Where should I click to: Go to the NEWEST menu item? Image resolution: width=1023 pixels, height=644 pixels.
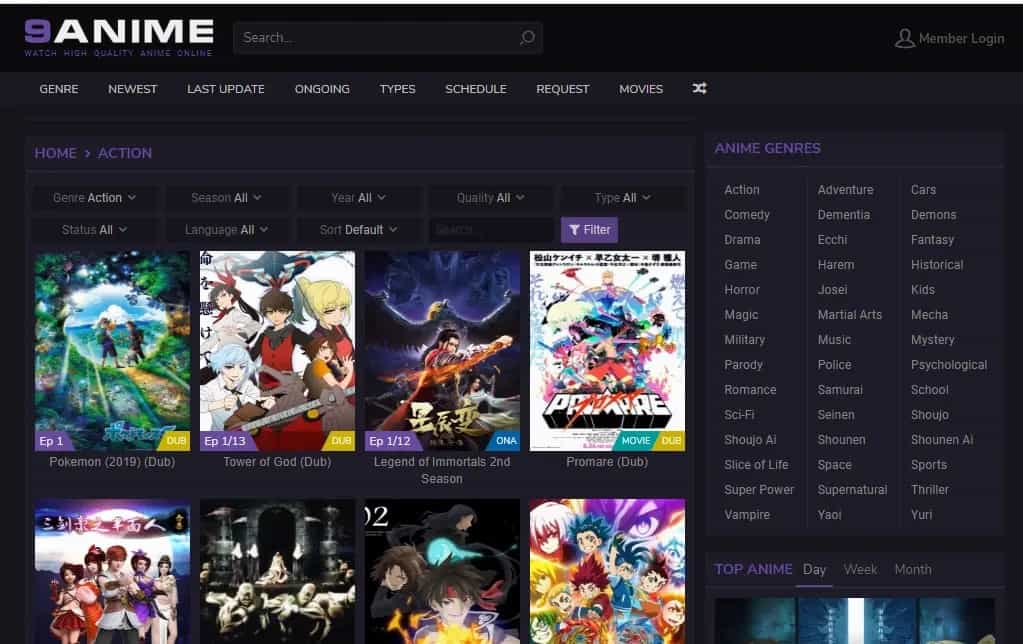click(x=132, y=89)
